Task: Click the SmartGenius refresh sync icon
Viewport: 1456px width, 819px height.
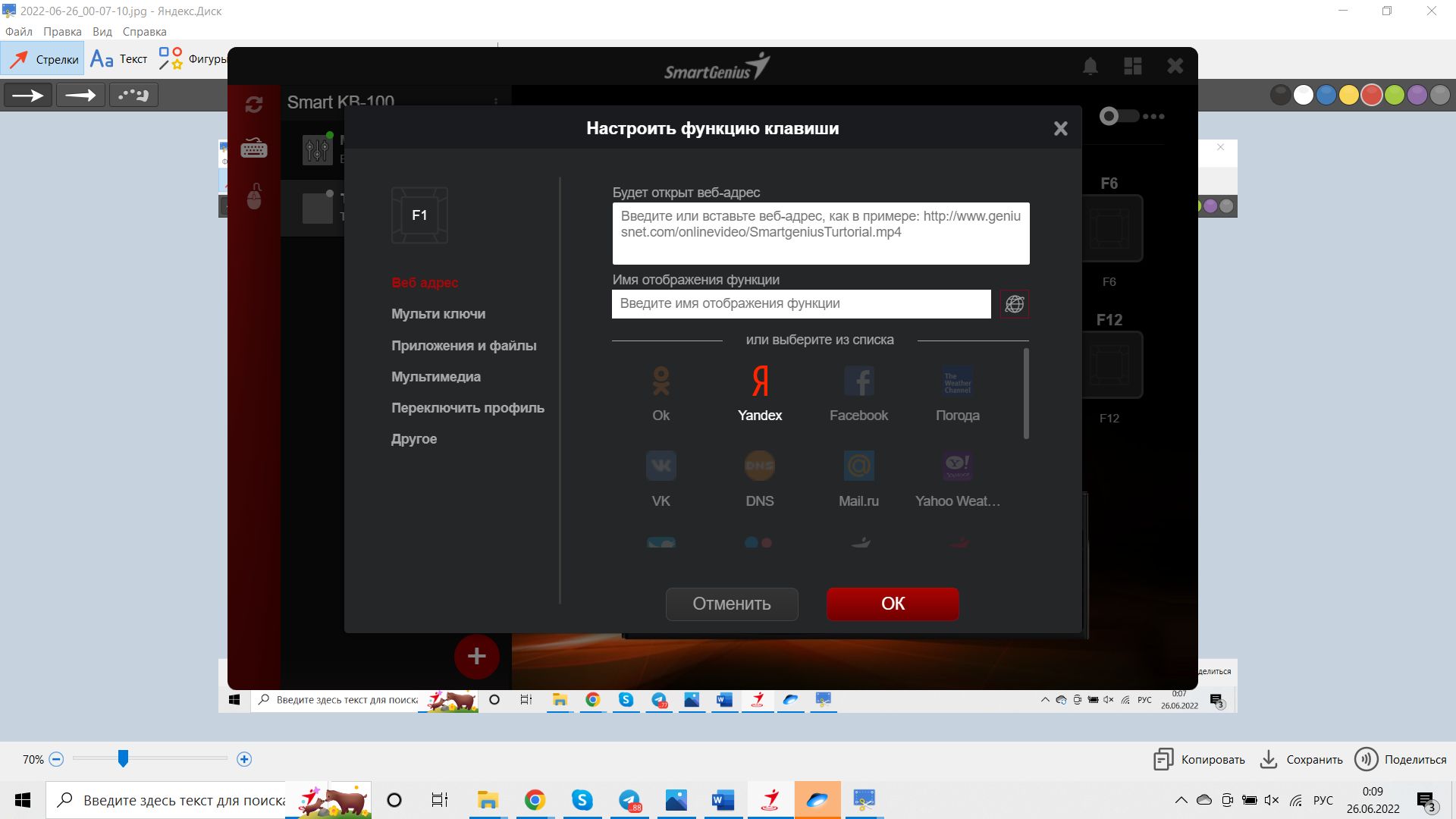Action: pyautogui.click(x=254, y=105)
